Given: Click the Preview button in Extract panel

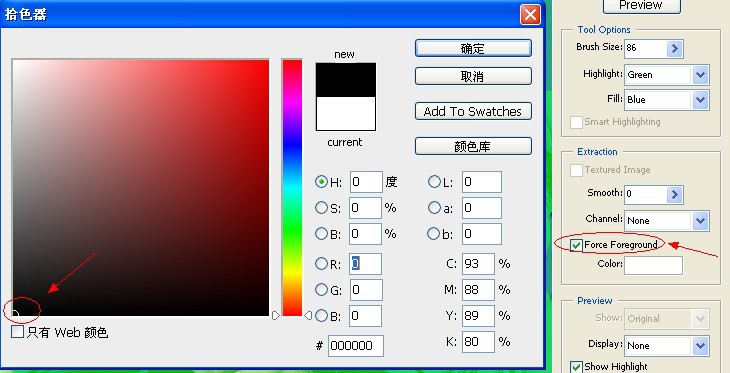Looking at the screenshot, I should pyautogui.click(x=641, y=6).
